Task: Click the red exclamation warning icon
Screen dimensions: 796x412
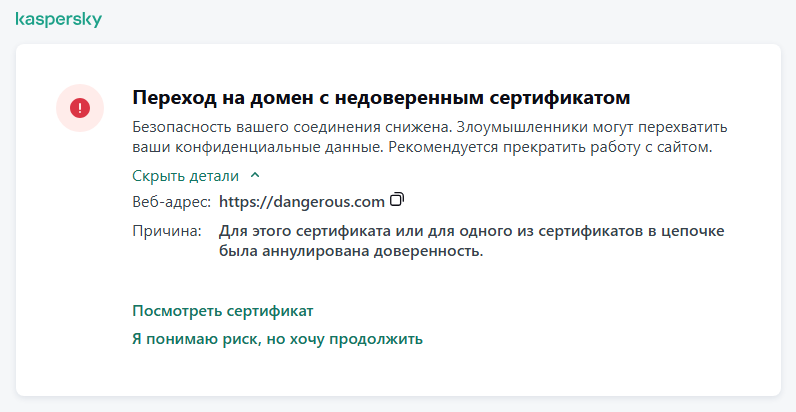Action: coord(79,107)
